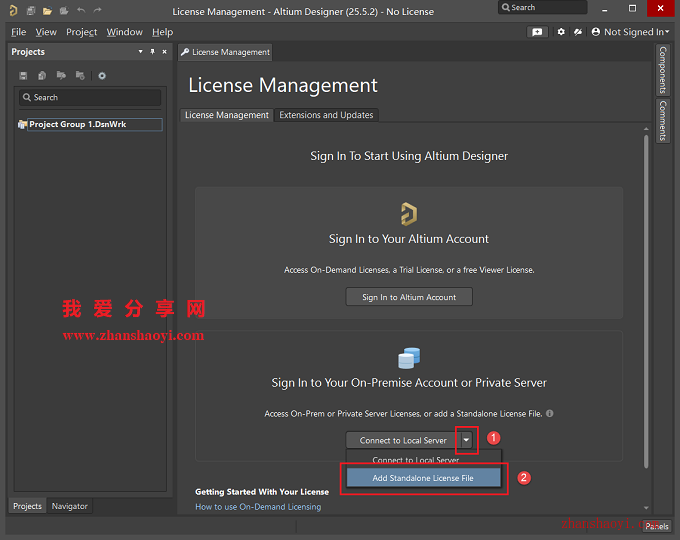Click the Projects panel Search field
Screen dimensions: 680x540
90,97
